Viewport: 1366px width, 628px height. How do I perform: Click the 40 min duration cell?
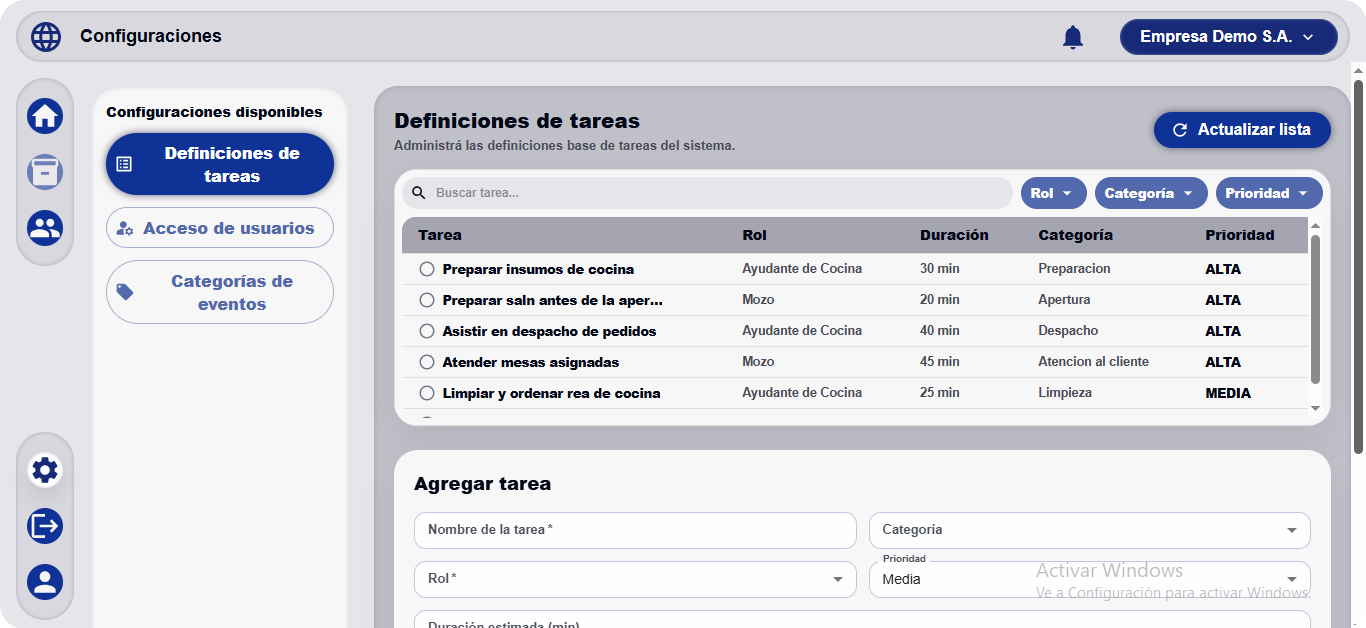[939, 331]
